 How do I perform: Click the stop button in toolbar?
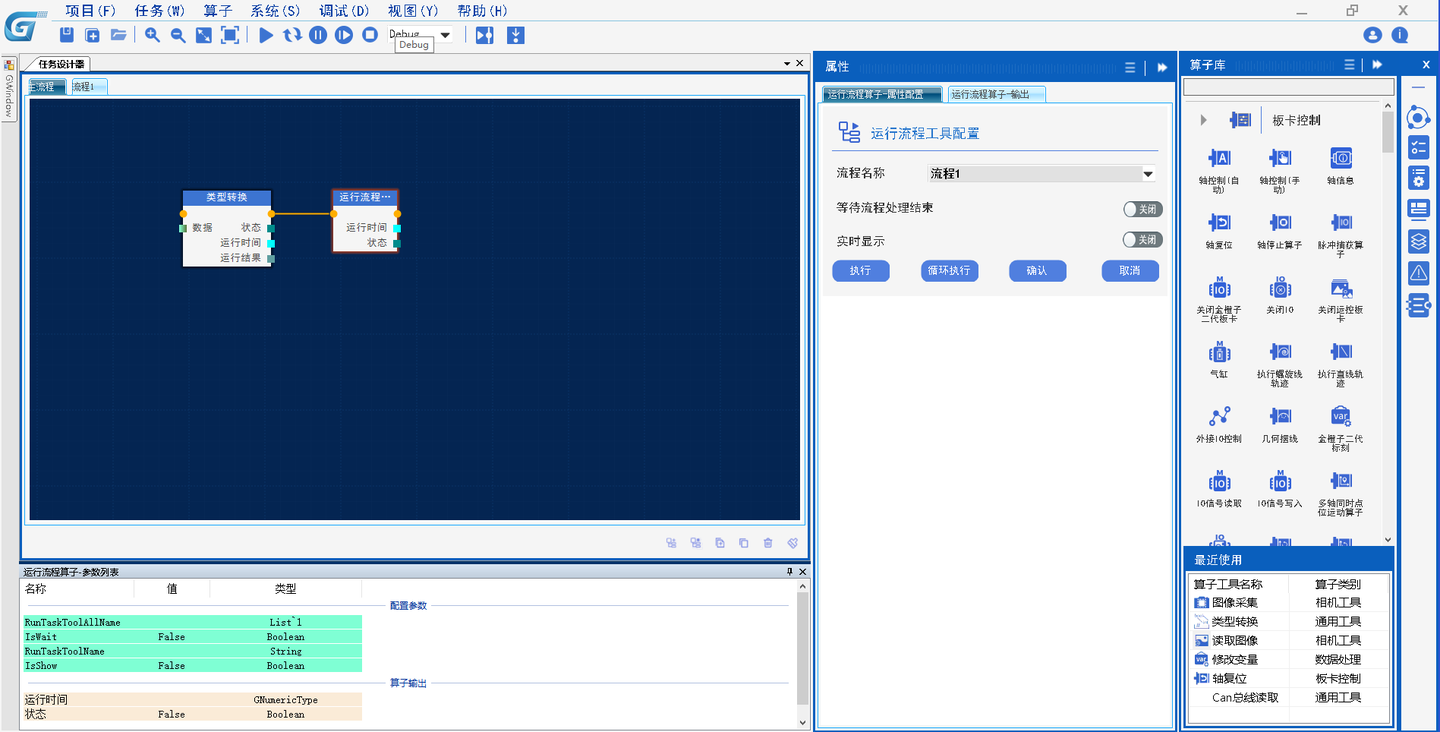pyautogui.click(x=370, y=35)
